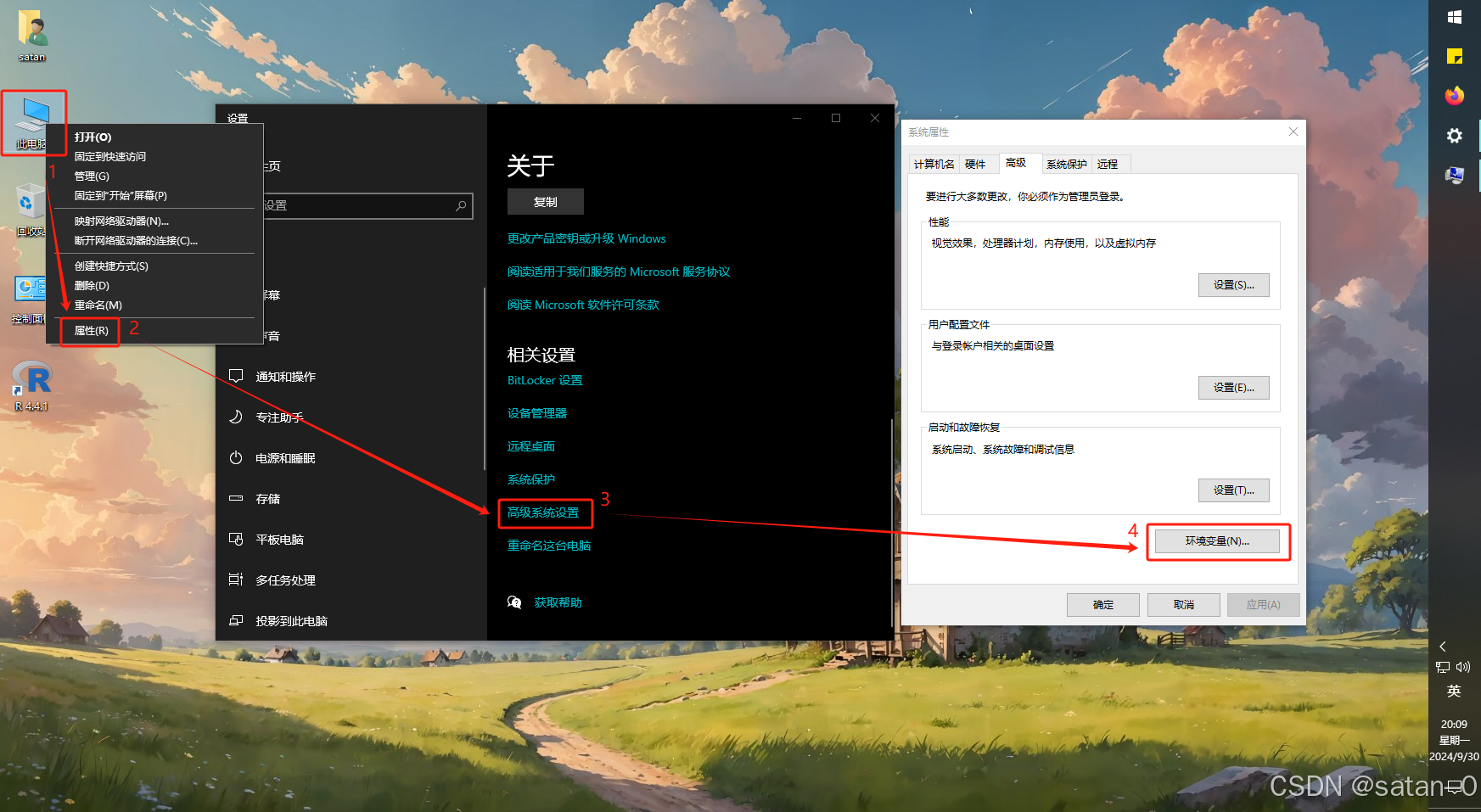Expand the hidden system tray icons chevron
Screen dimensions: 1481x812
(x=1442, y=647)
